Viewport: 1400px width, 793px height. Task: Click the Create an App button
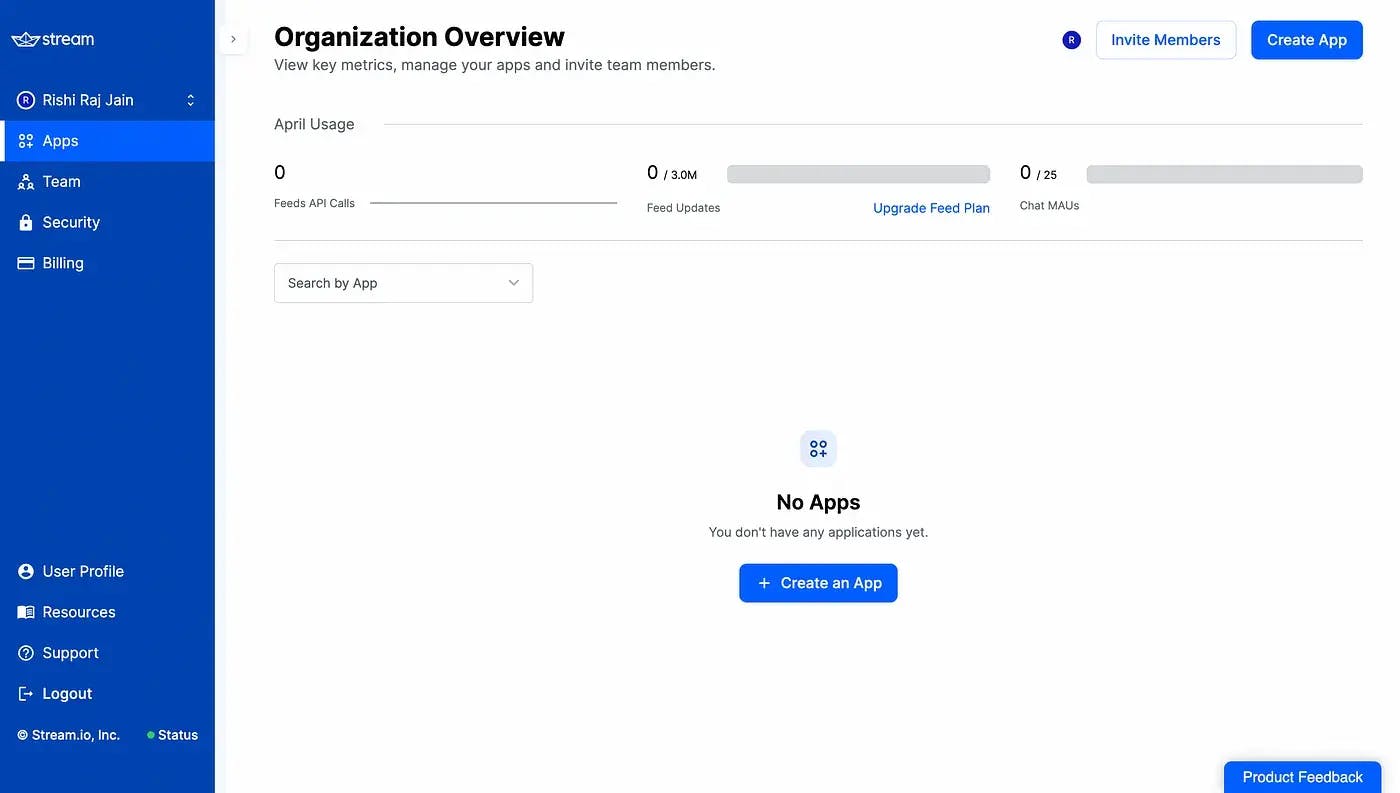tap(818, 583)
